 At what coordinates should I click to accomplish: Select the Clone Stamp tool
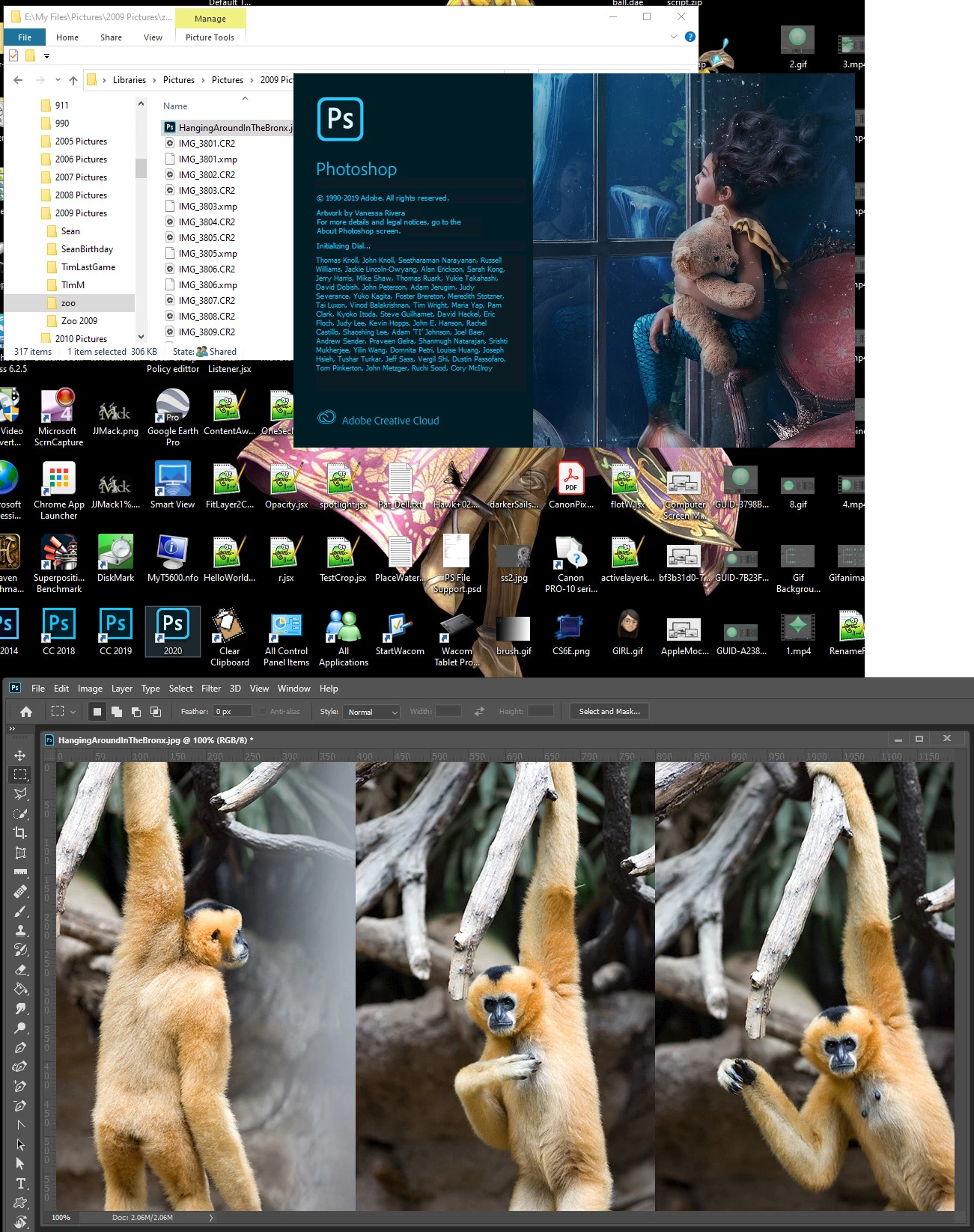click(x=20, y=930)
